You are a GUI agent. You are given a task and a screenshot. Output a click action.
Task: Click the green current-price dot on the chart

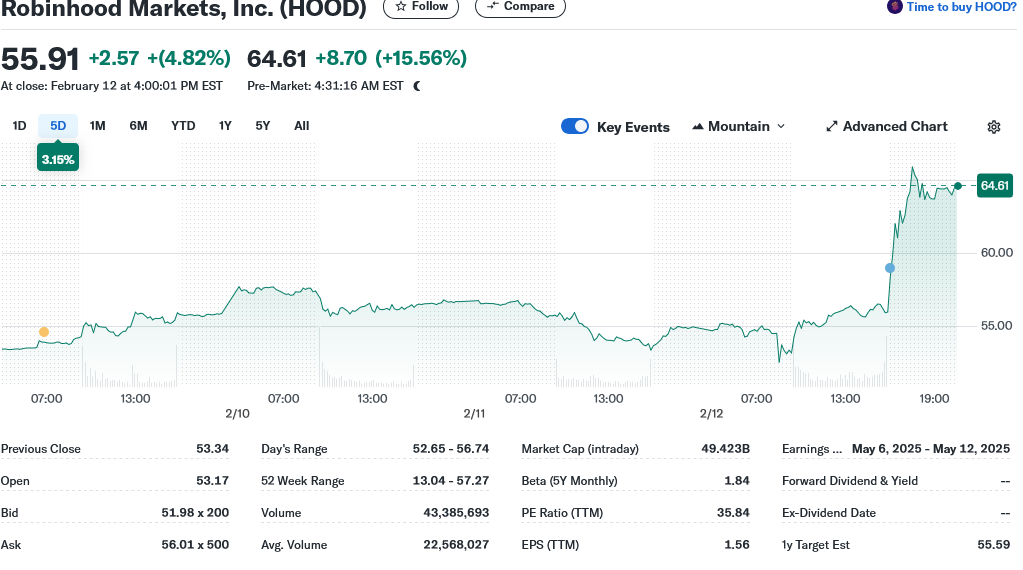click(x=958, y=186)
